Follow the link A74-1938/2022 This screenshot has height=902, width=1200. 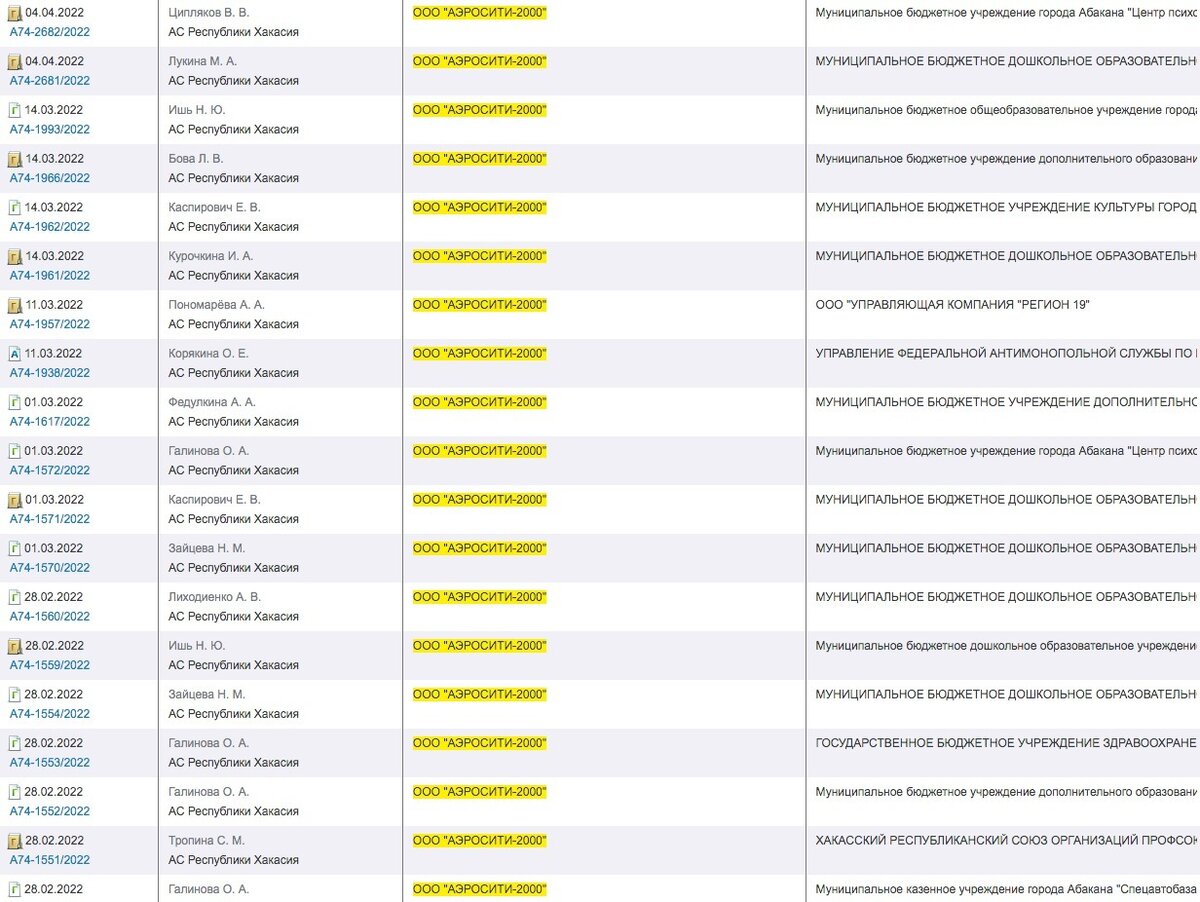(x=50, y=373)
